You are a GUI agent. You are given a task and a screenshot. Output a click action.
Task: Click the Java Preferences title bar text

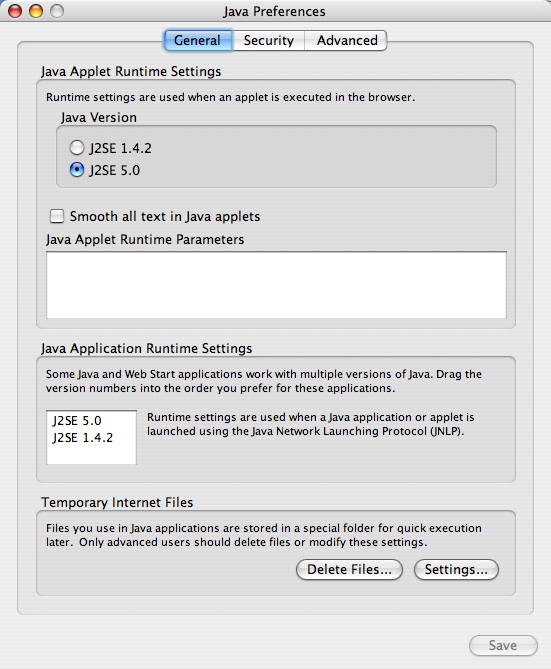(274, 12)
